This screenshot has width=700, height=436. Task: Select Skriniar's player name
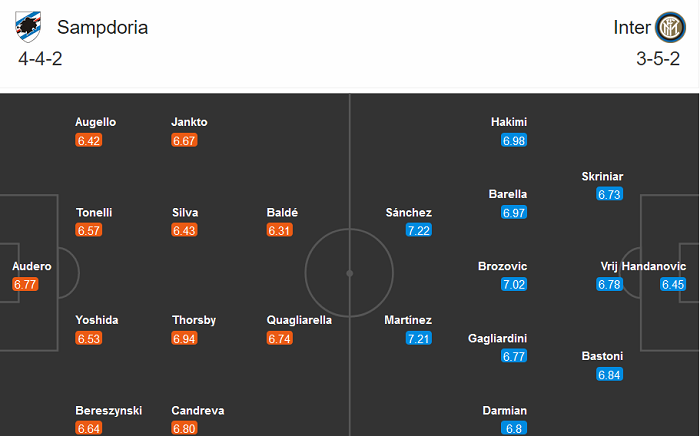[602, 176]
